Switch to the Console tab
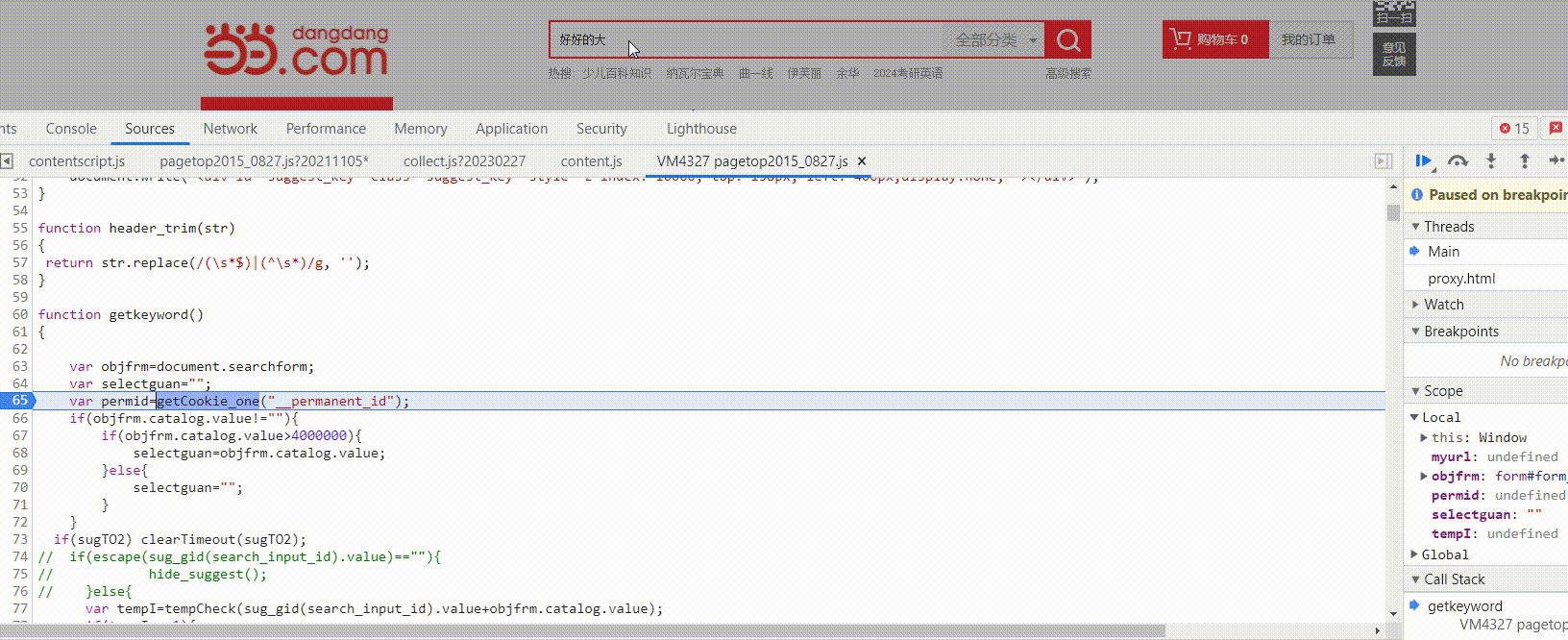This screenshot has width=1568, height=640. (71, 128)
